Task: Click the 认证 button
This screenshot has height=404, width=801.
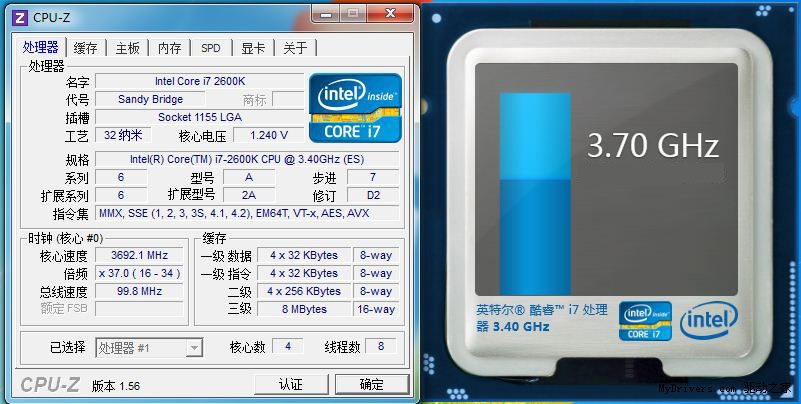Action: pos(291,384)
